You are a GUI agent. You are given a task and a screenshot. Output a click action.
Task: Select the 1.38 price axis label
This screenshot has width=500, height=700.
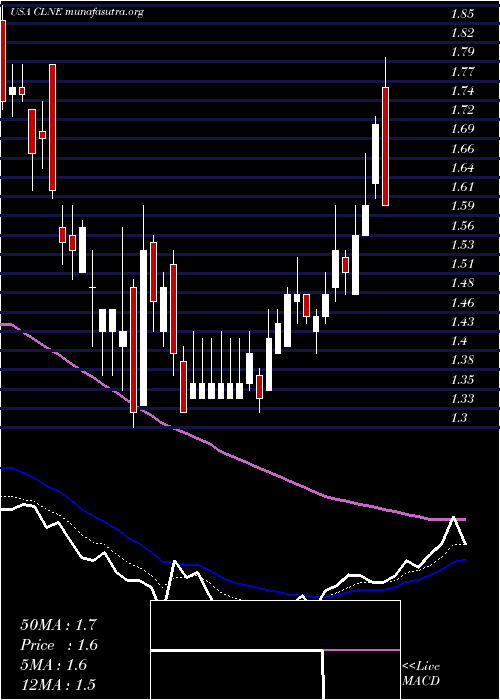coord(462,360)
